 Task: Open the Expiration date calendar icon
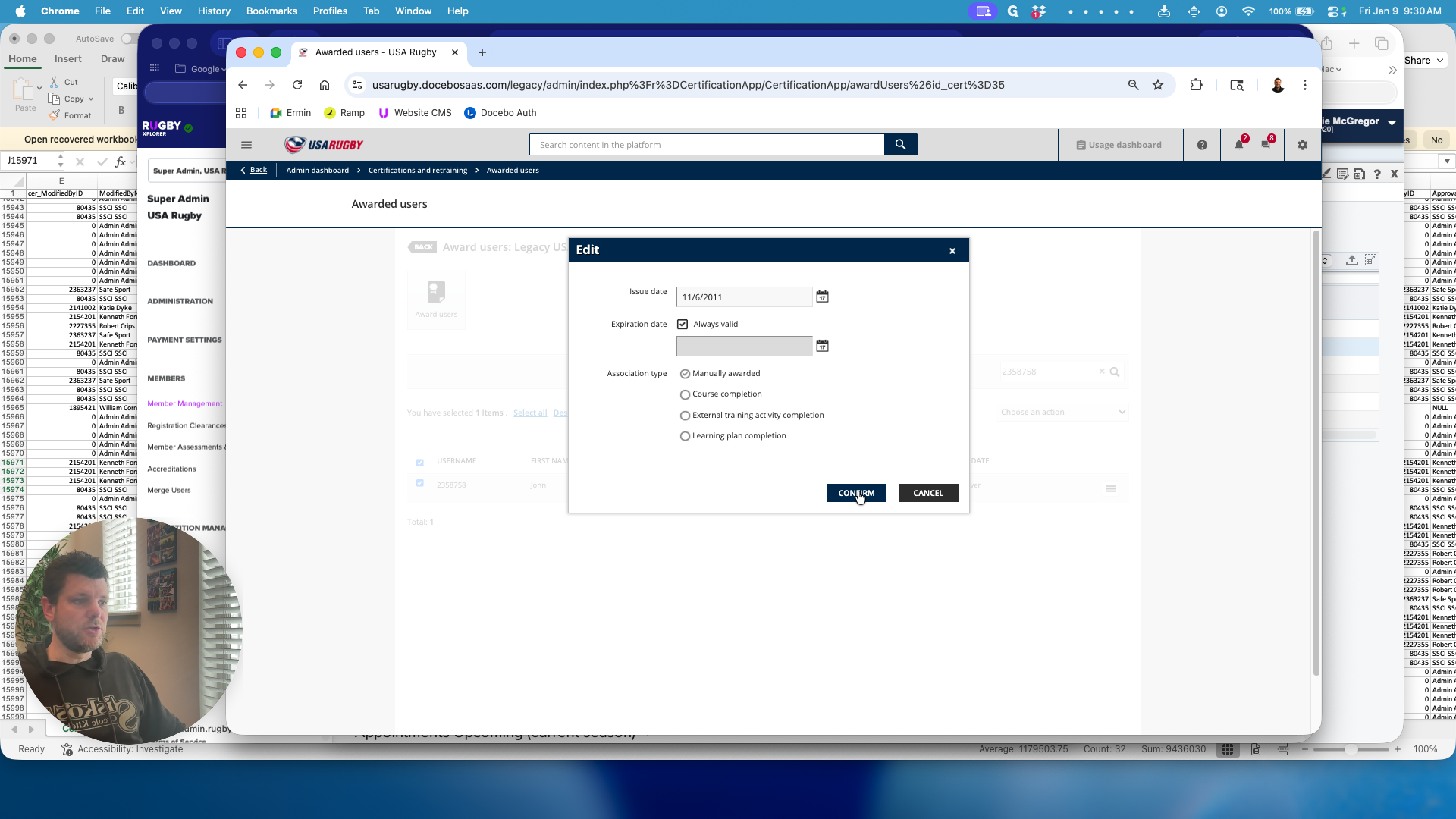[822, 346]
